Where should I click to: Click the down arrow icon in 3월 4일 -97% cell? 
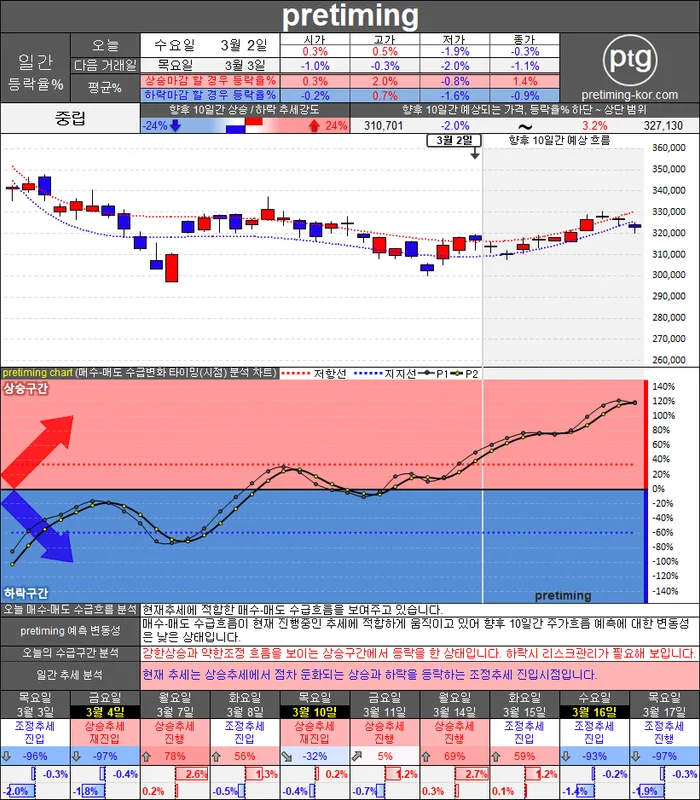[76, 756]
